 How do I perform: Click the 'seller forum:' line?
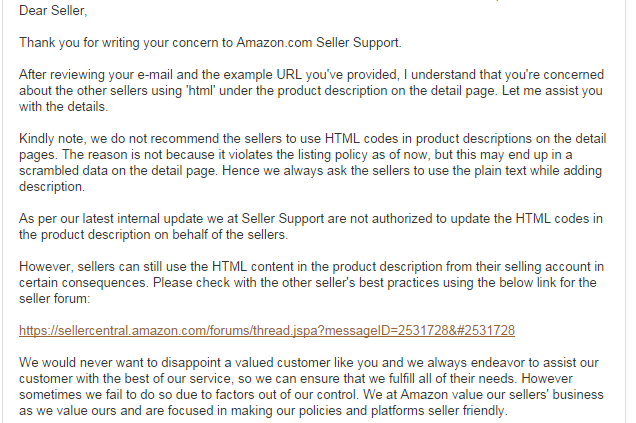54,298
